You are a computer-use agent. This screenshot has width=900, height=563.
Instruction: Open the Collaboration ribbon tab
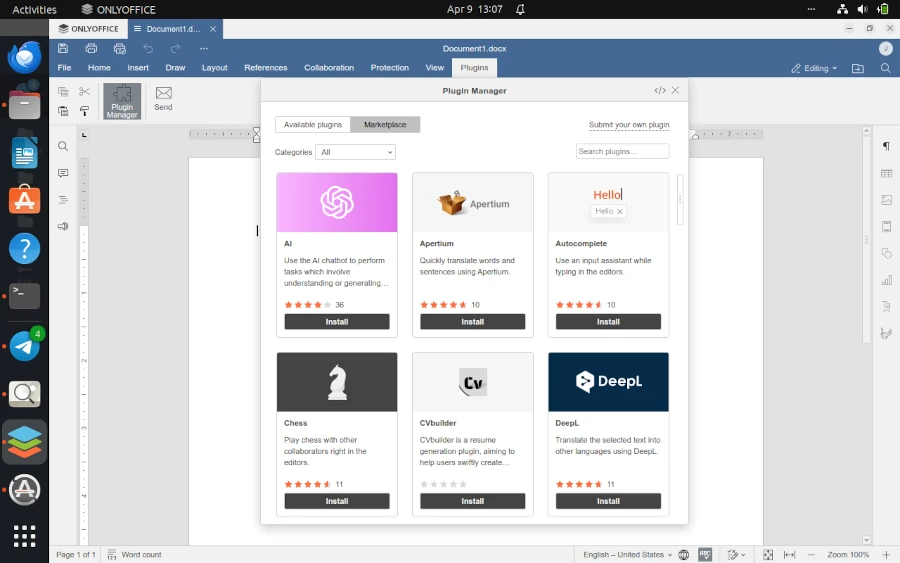click(x=329, y=68)
